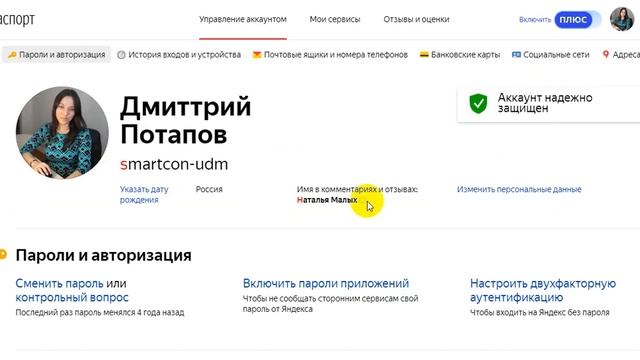Click the clock icon beside История входов

click(x=121, y=55)
